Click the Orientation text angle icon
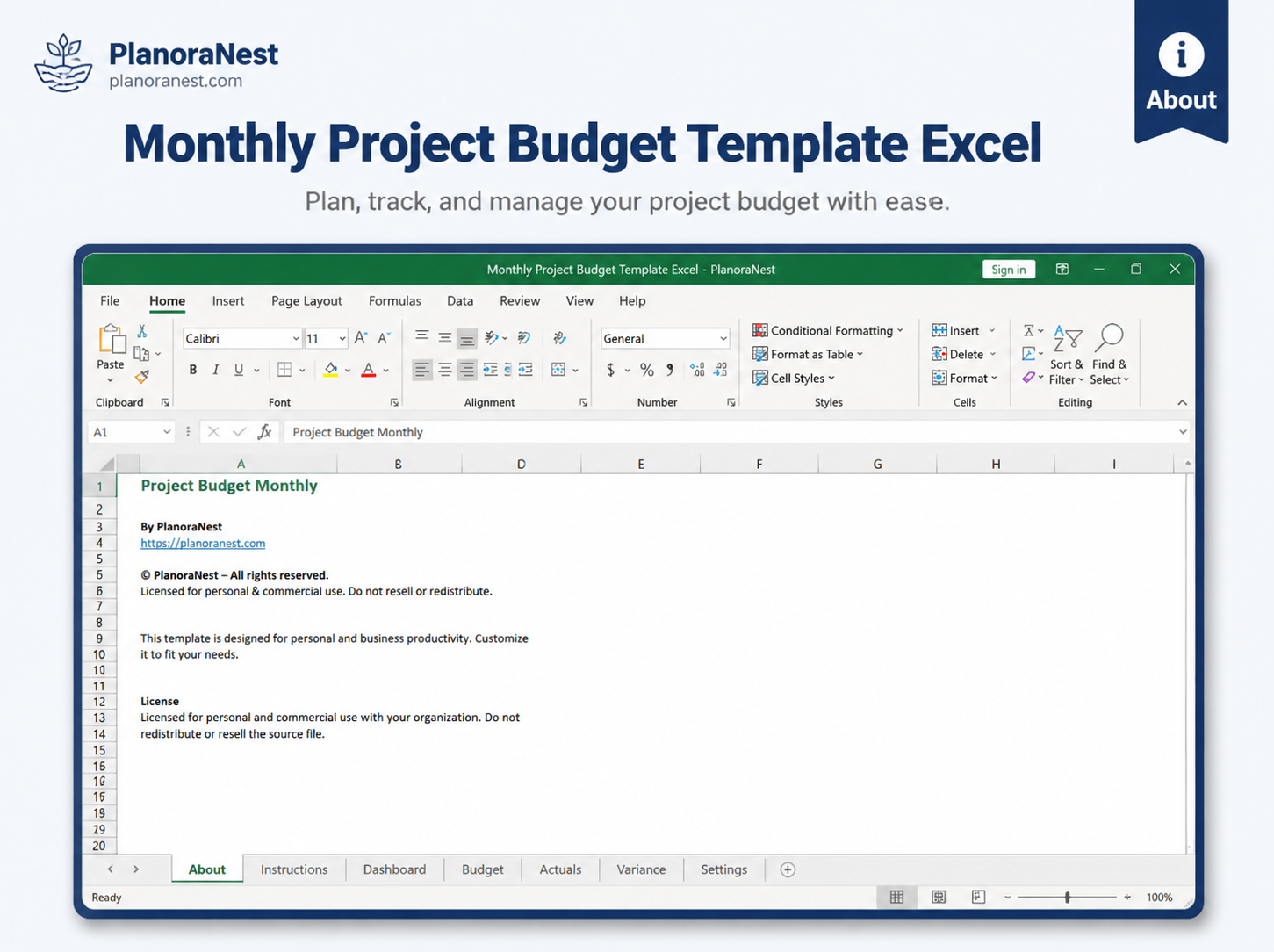1274x952 pixels. (x=493, y=337)
